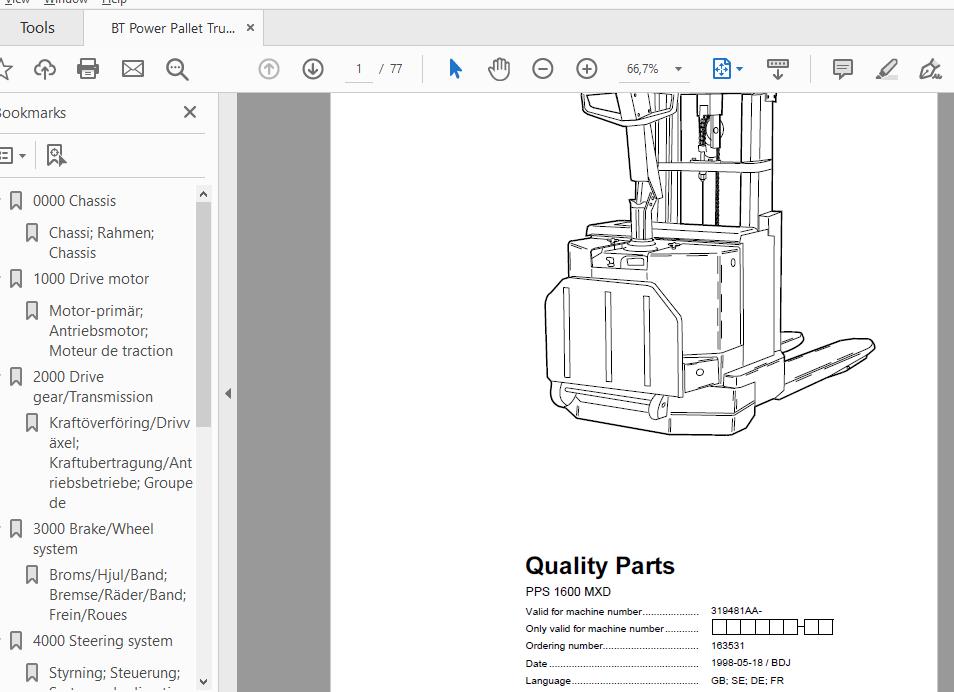Viewport: 954px width, 692px height.
Task: Open the 1000 Drive motor bookmark
Action: pyautogui.click(x=91, y=279)
